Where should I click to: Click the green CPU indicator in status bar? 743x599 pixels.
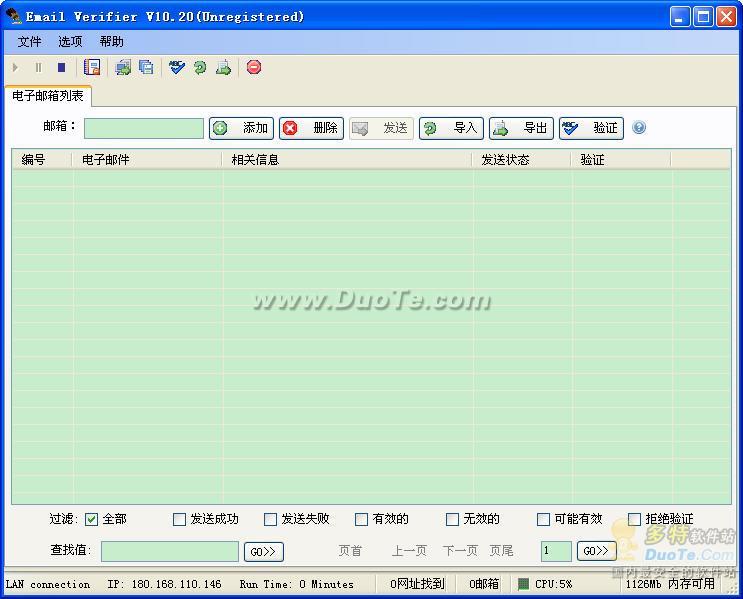pos(523,584)
